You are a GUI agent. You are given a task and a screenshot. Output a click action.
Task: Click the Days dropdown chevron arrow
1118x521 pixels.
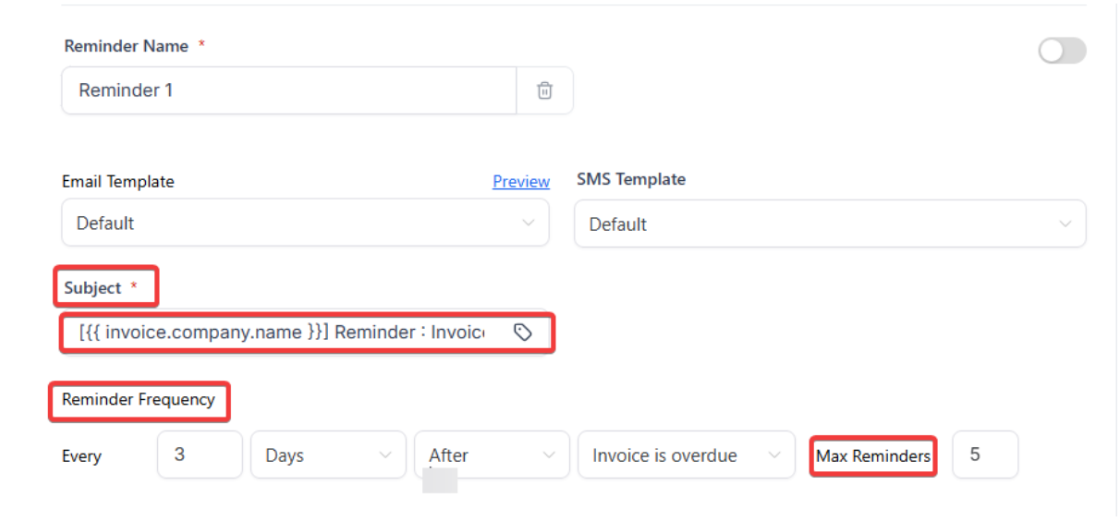tap(386, 456)
